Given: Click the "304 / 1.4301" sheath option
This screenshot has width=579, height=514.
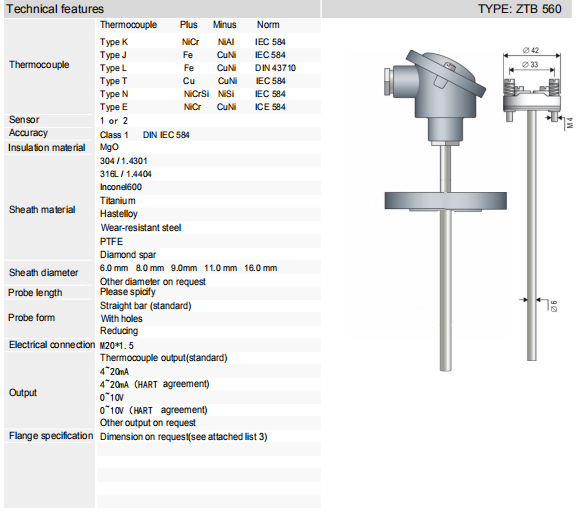Looking at the screenshot, I should click(123, 161).
